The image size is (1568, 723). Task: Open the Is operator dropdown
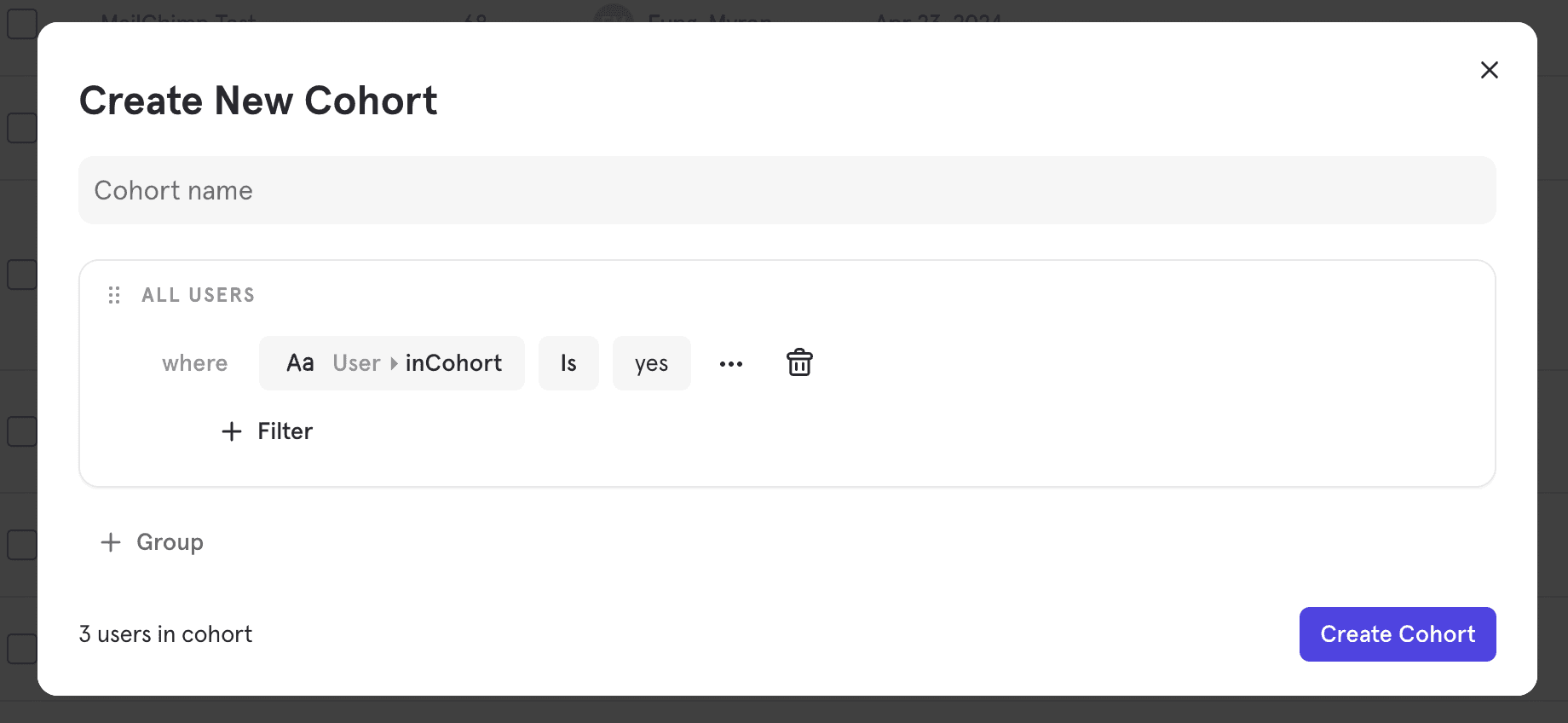(x=568, y=362)
